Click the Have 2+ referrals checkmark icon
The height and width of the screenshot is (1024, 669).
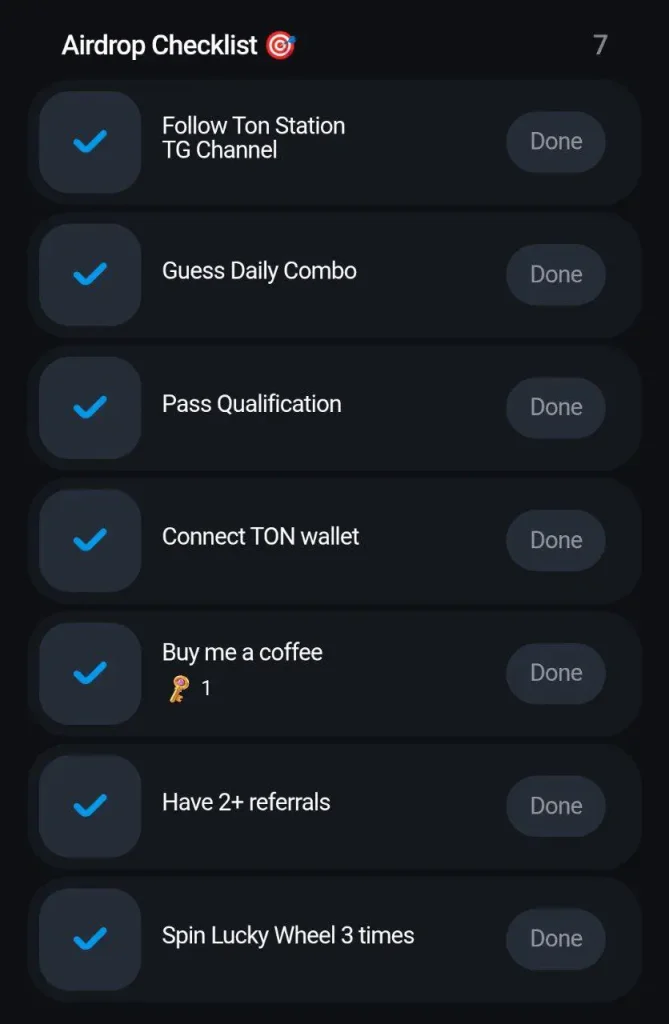[x=90, y=805]
